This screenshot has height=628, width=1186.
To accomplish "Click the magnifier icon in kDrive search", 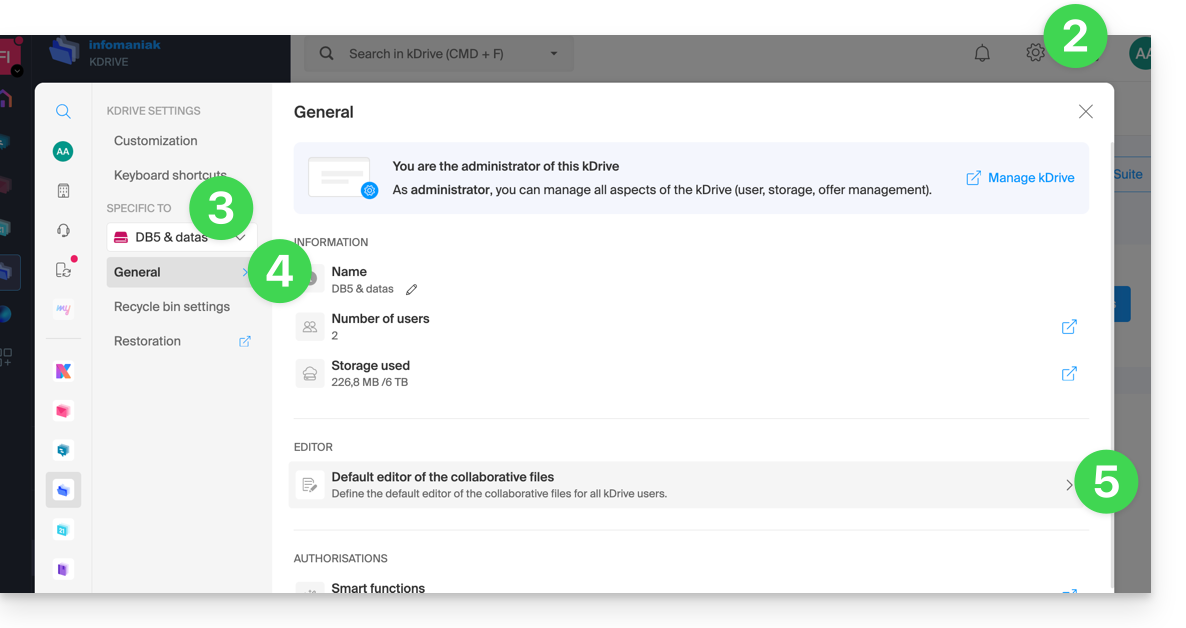I will (326, 54).
